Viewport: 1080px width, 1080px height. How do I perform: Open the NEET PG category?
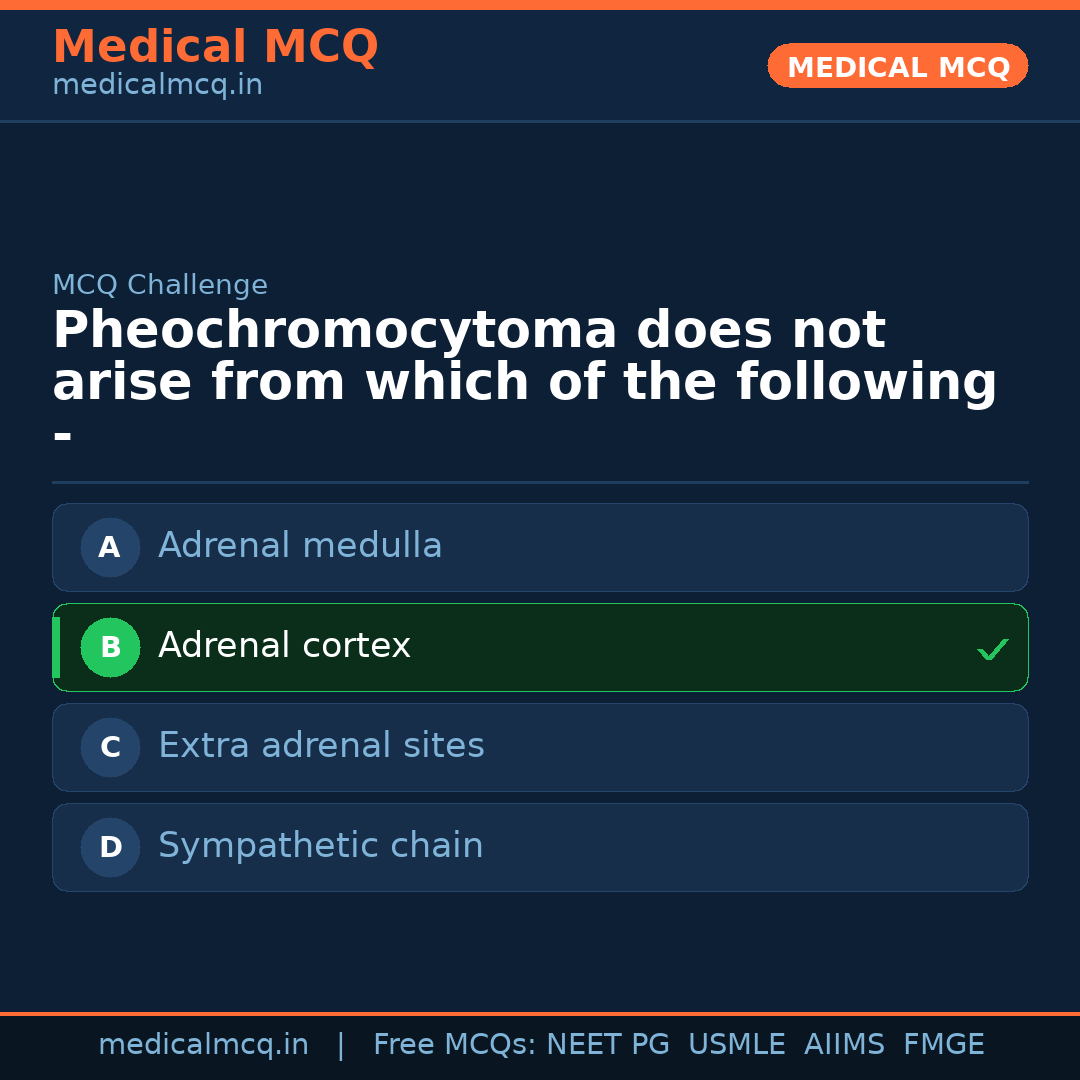click(x=607, y=1044)
